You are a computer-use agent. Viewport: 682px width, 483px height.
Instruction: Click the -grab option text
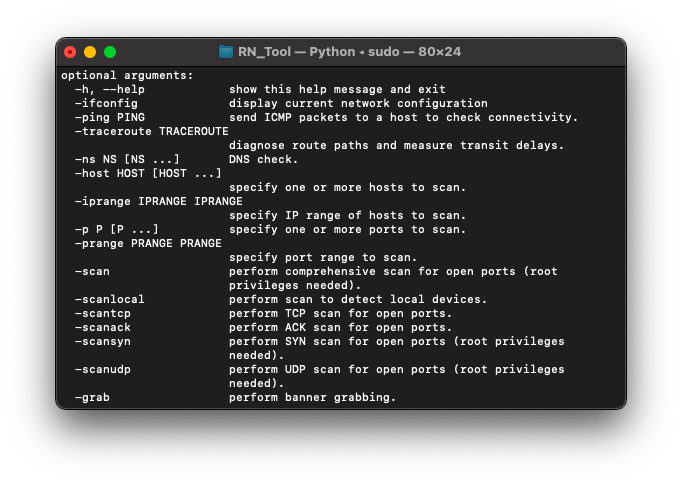pos(92,397)
